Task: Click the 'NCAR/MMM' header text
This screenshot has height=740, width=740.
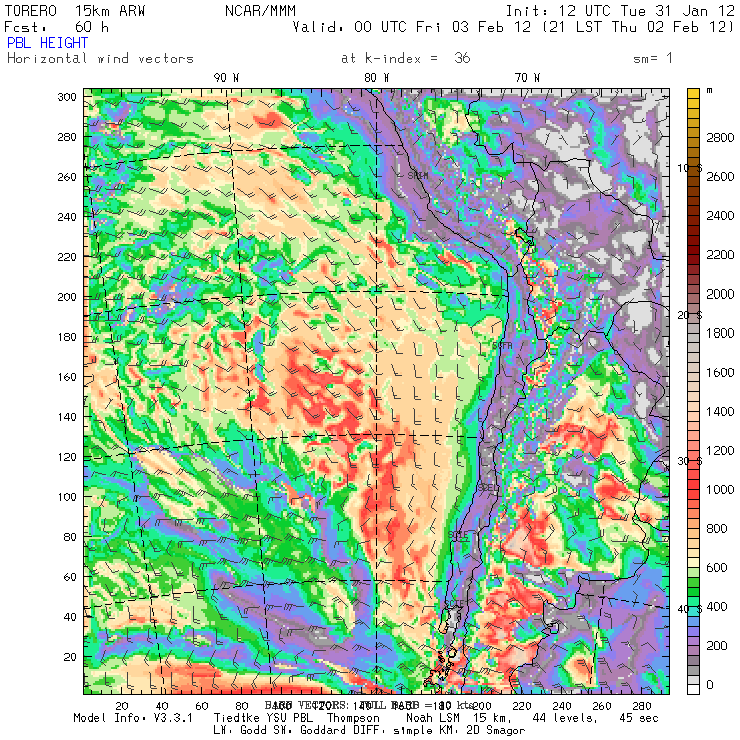Action: pos(261,11)
